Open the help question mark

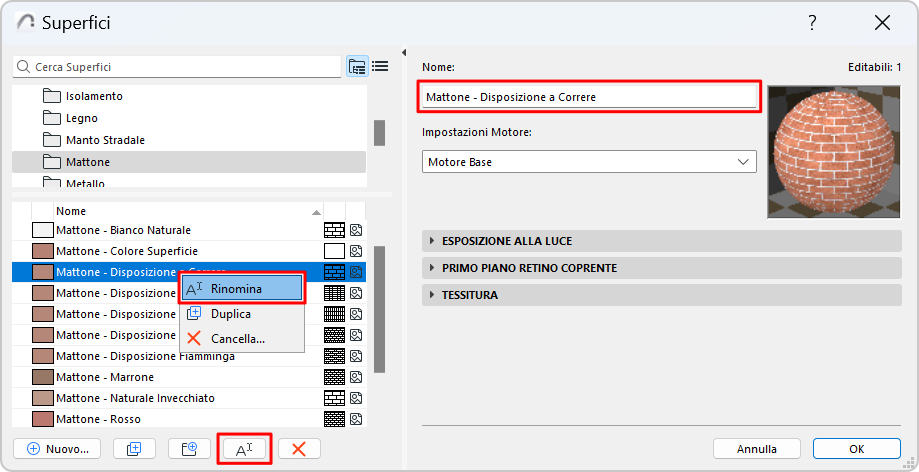point(812,23)
